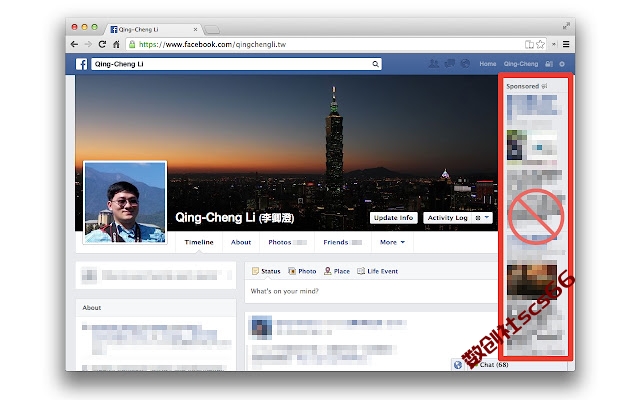Go to Home in the Facebook bar
The width and height of the screenshot is (640, 400).
coord(488,64)
